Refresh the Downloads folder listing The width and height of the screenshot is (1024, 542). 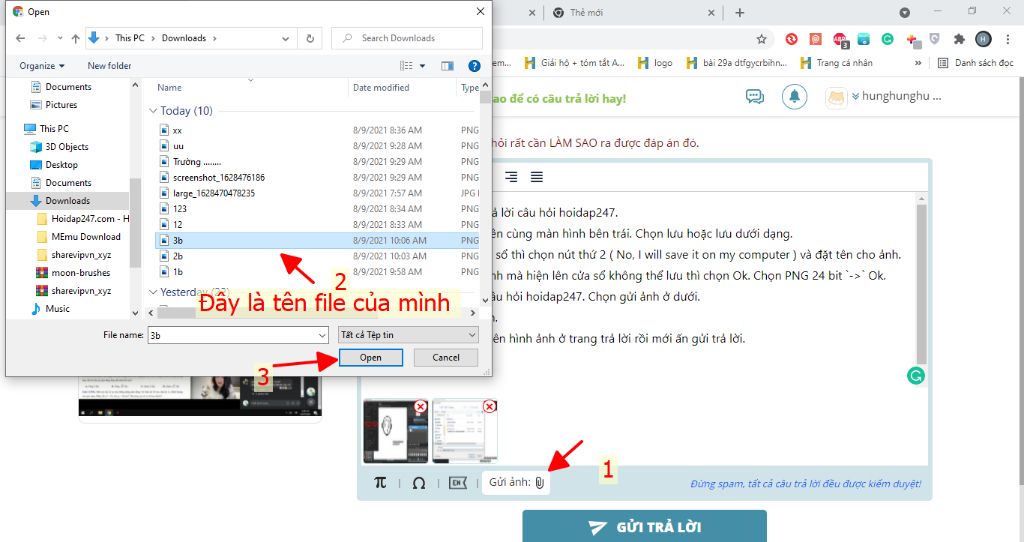(310, 39)
